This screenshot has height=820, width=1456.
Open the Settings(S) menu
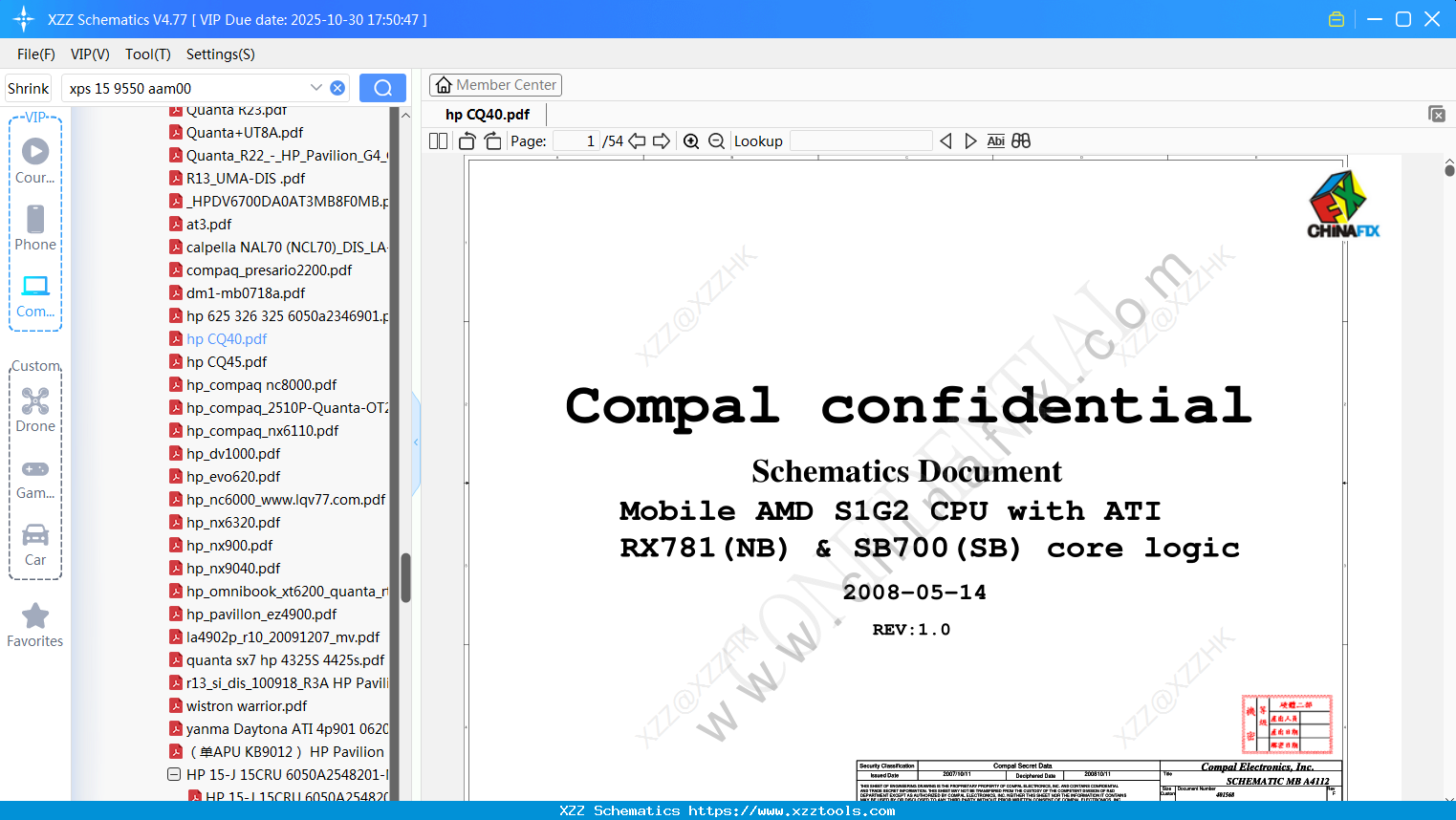coord(221,54)
